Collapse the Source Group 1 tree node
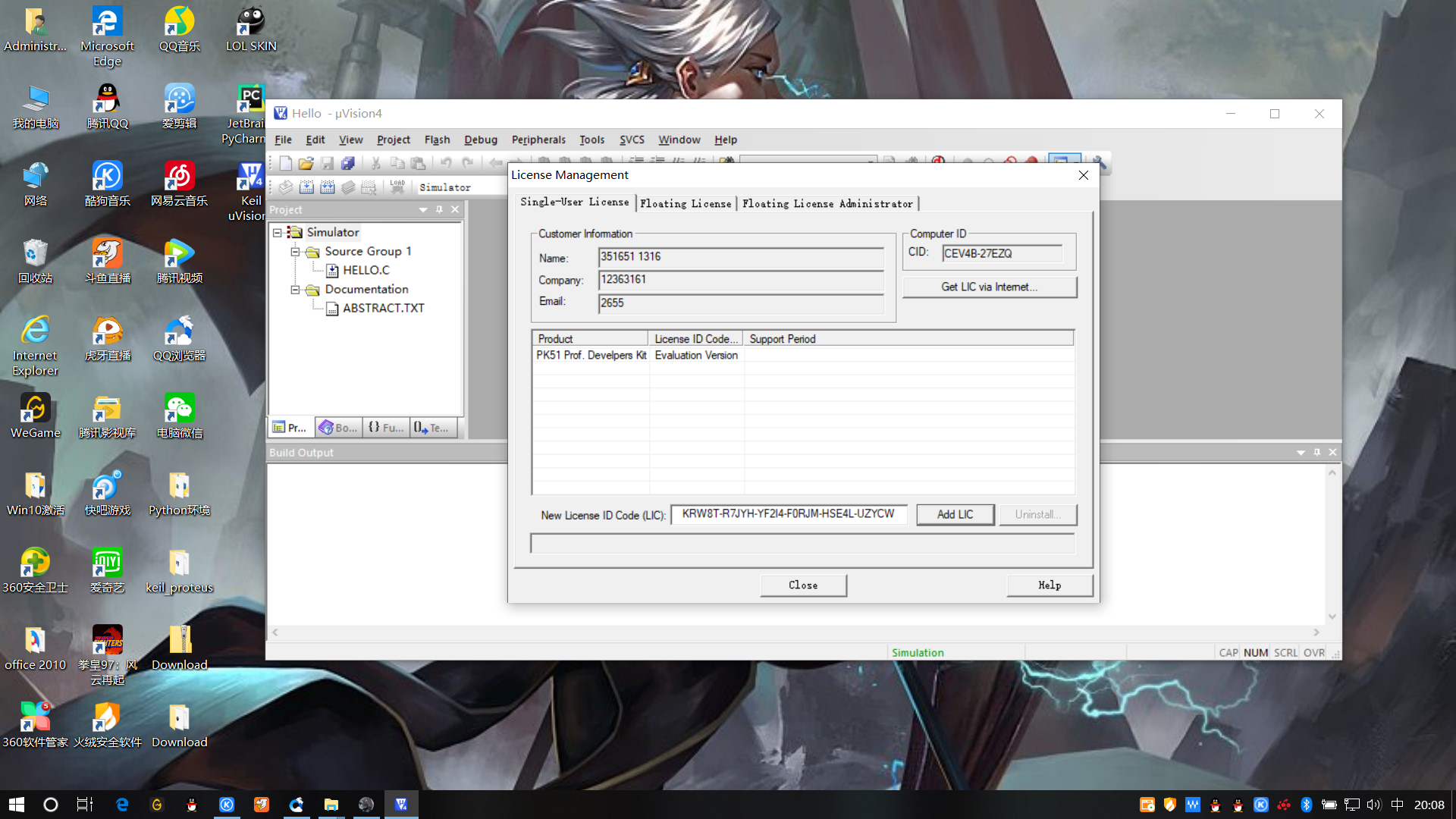 coord(296,252)
